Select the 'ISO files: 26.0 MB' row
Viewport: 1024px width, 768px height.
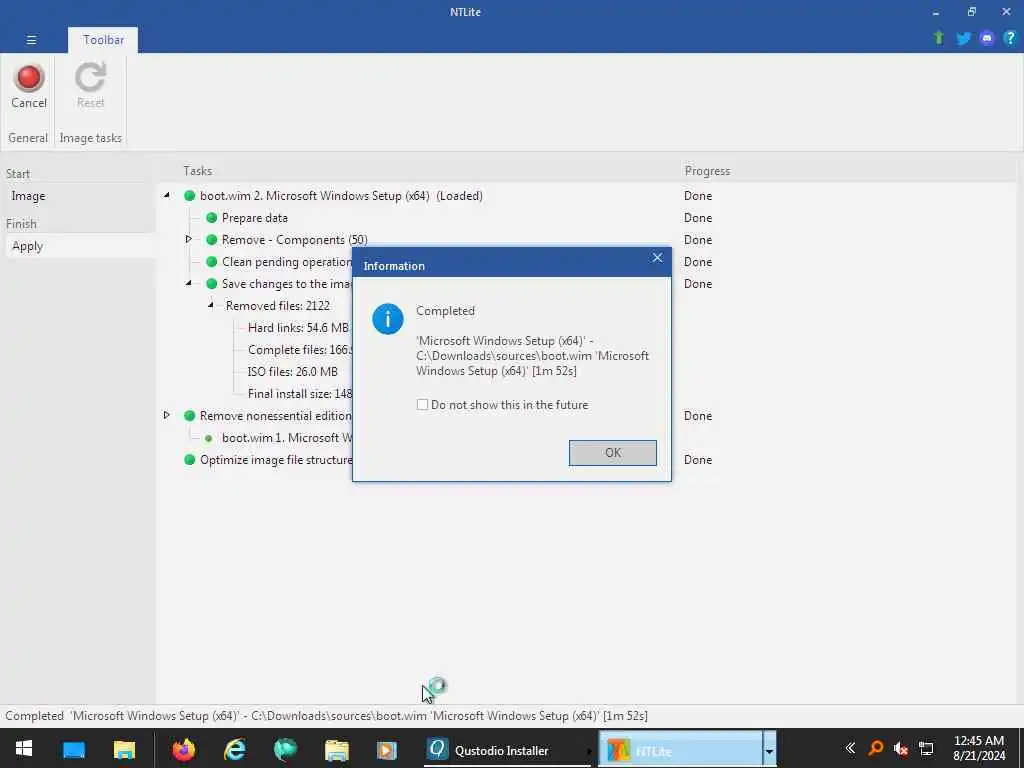coord(293,372)
